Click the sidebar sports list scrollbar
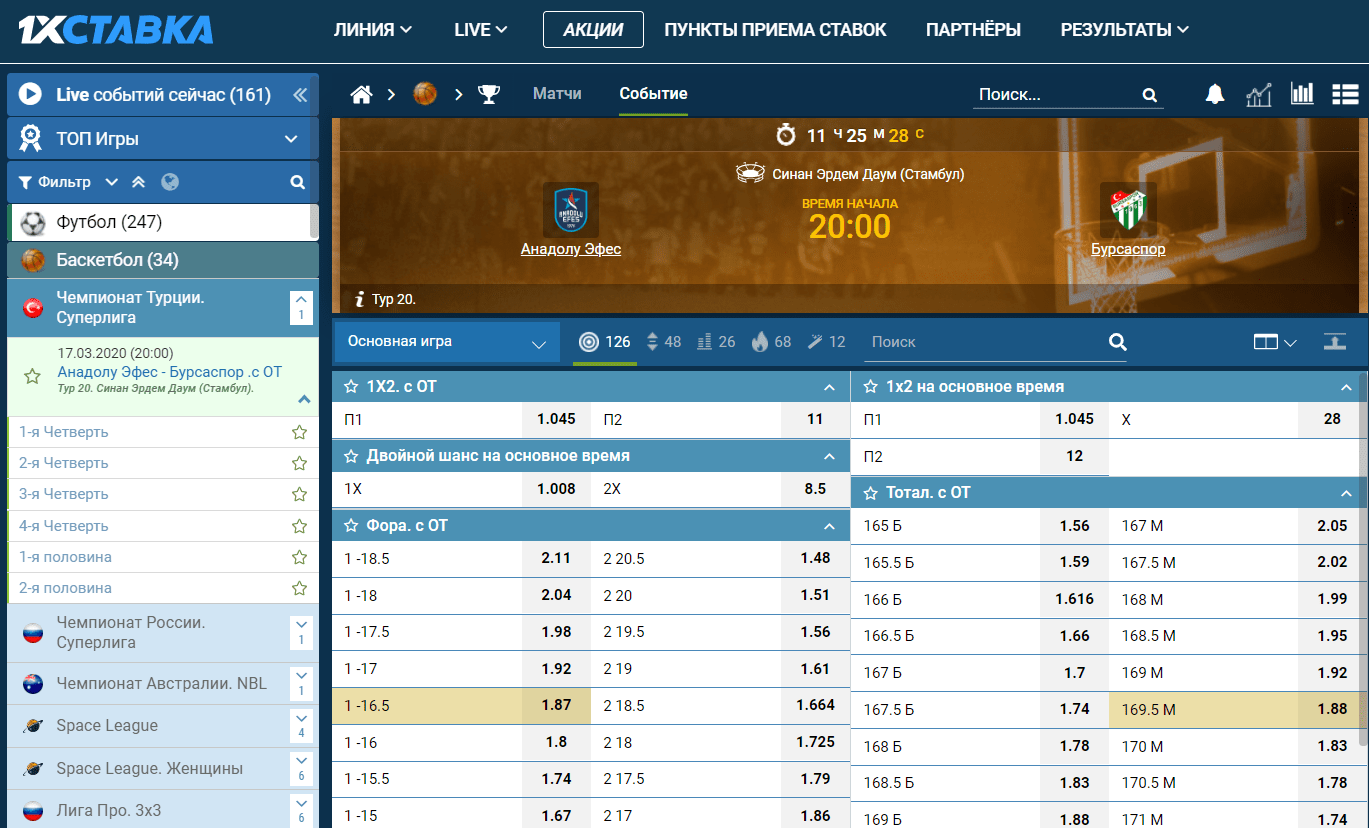Image resolution: width=1369 pixels, height=828 pixels. [x=314, y=221]
